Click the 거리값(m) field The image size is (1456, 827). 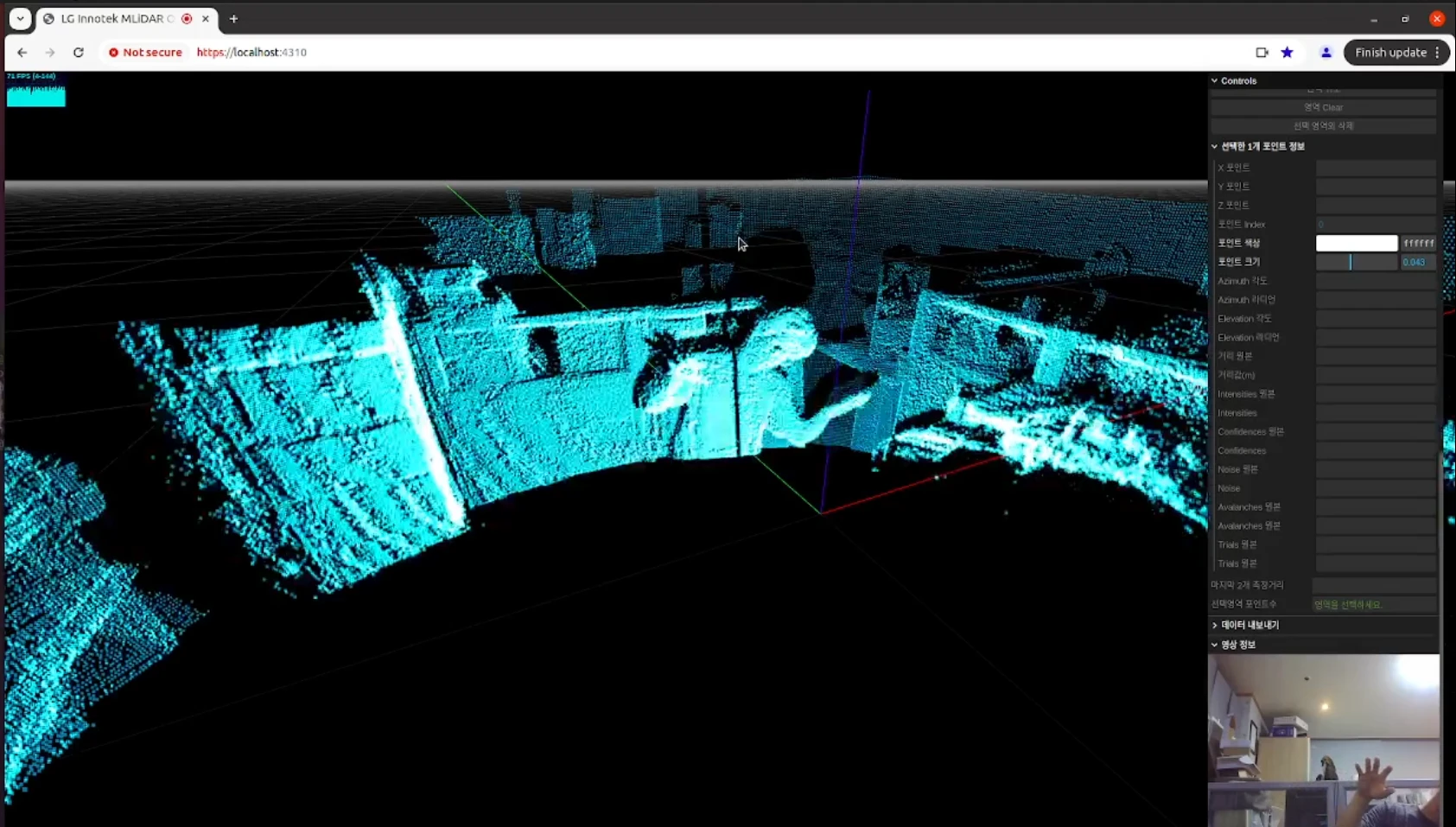(x=1376, y=375)
